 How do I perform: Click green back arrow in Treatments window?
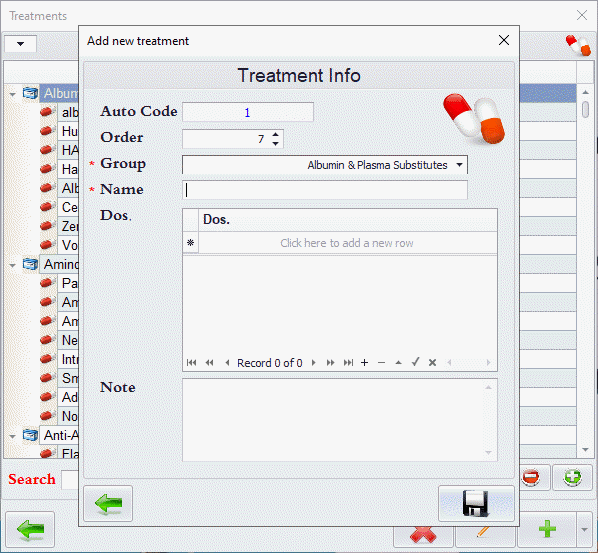point(30,529)
